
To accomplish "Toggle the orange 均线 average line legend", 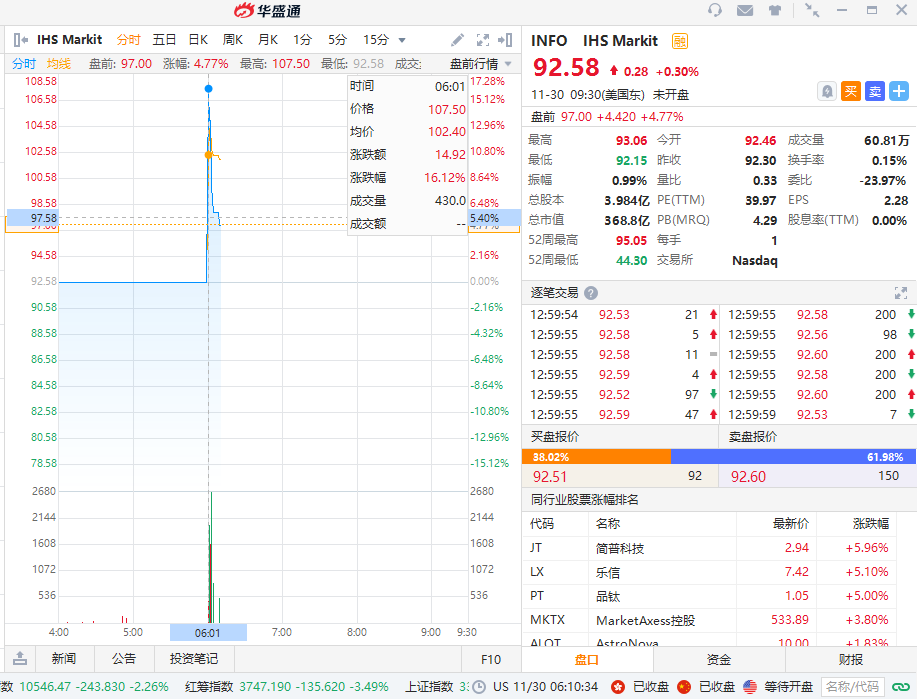I will (x=59, y=64).
